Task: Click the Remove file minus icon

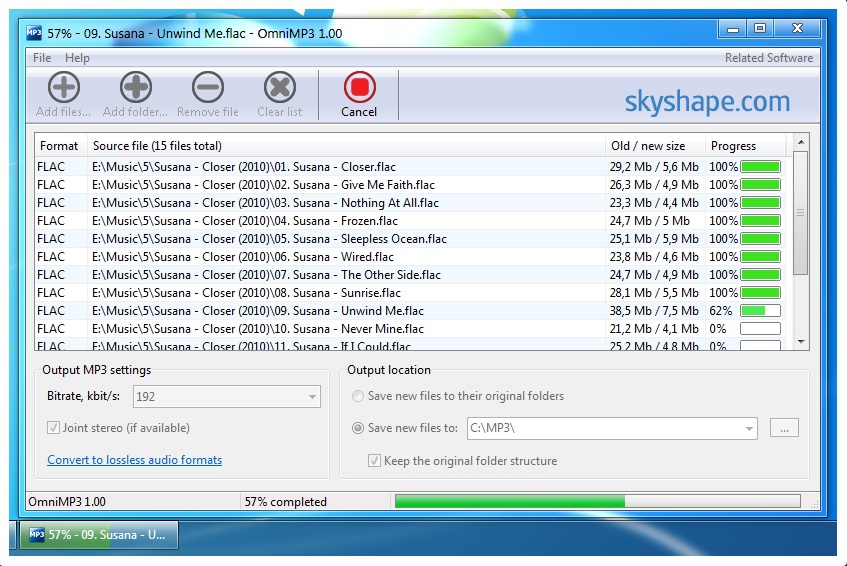Action: pyautogui.click(x=208, y=88)
